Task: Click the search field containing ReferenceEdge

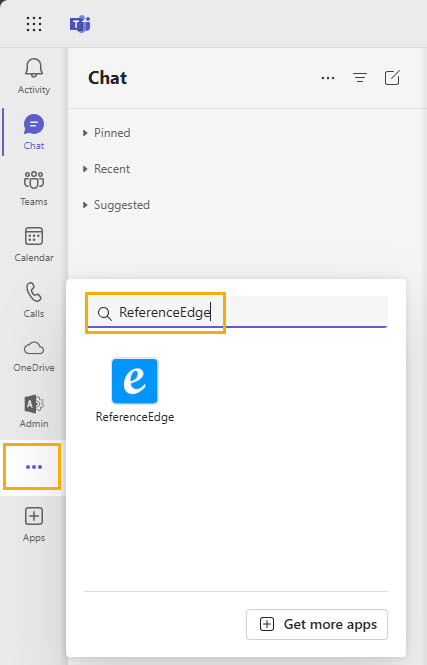Action: tap(237, 312)
